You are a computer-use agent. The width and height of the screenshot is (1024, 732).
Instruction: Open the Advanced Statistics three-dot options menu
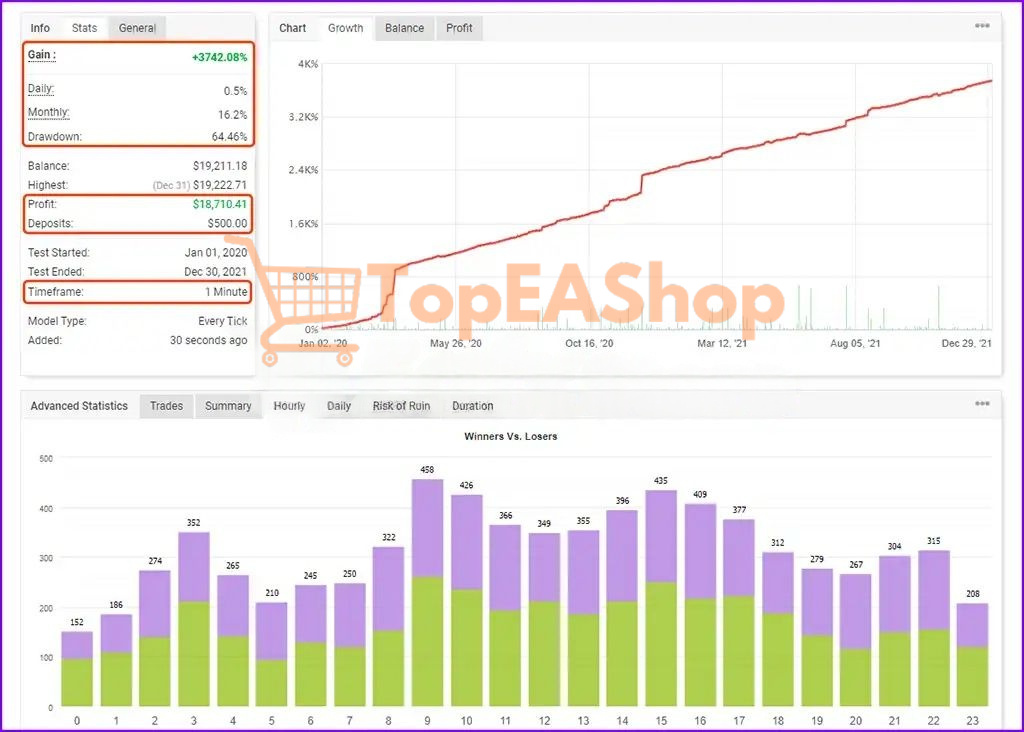click(982, 404)
